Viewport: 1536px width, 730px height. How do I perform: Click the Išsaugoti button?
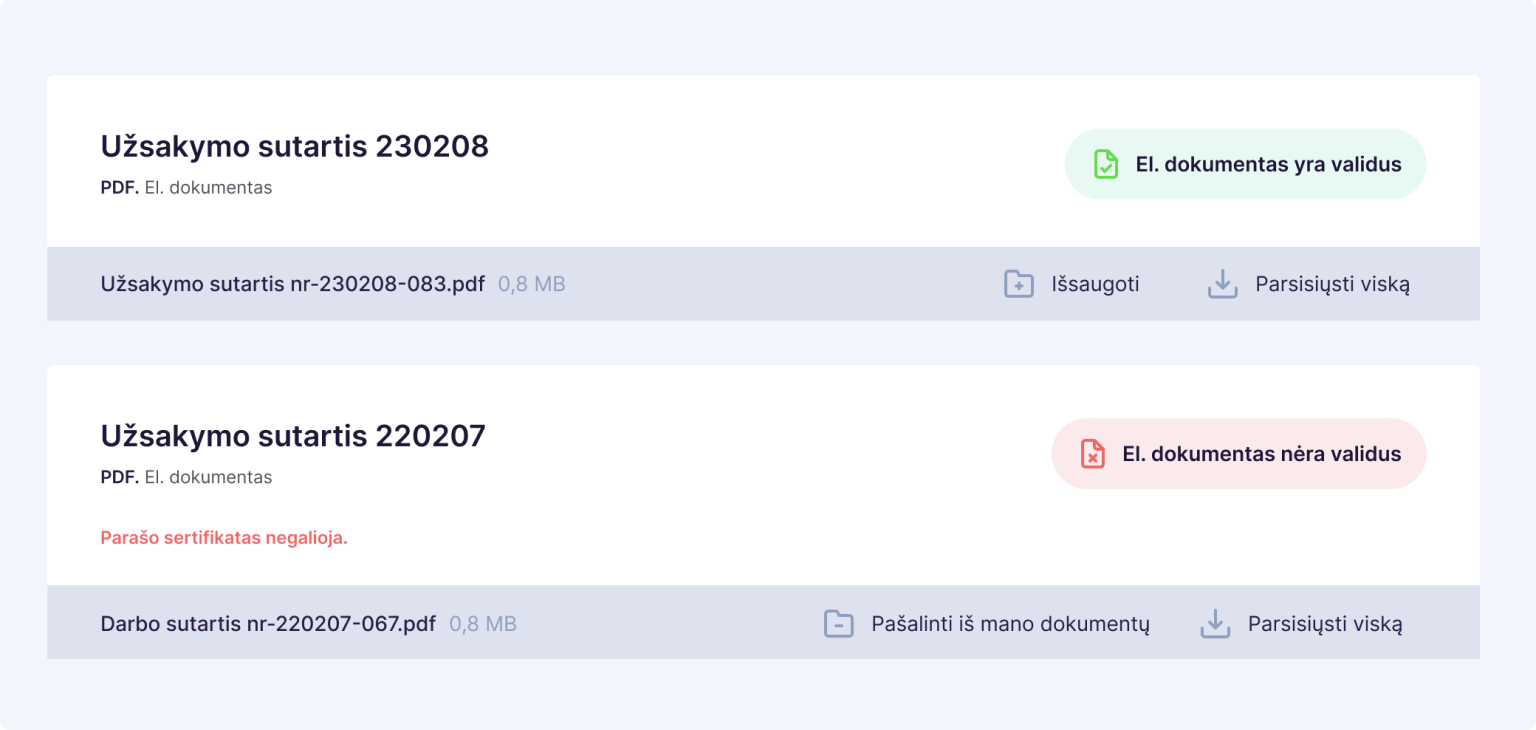(1095, 284)
